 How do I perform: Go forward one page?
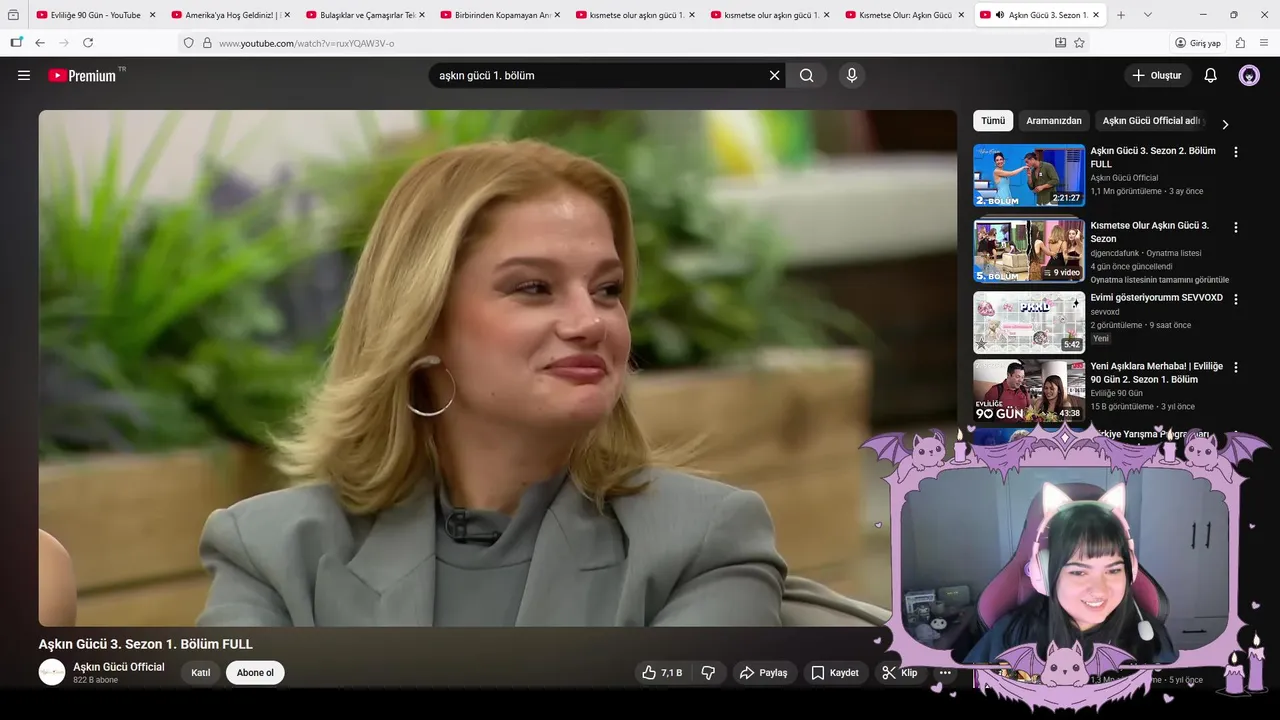64,43
